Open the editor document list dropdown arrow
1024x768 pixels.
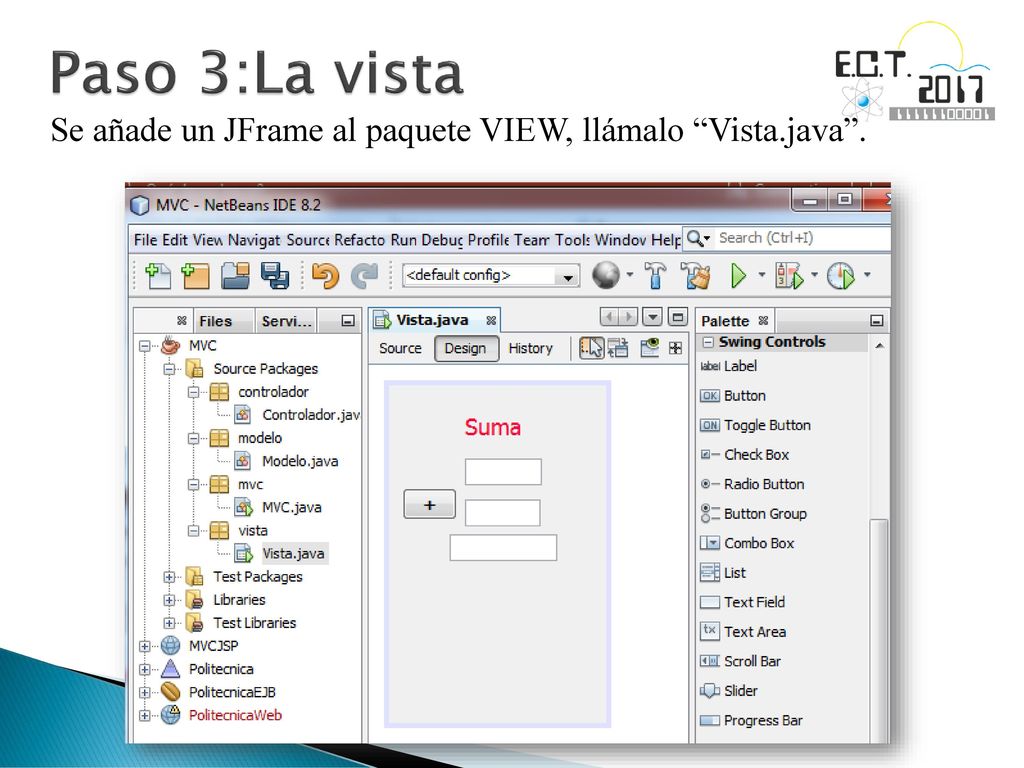[x=652, y=317]
